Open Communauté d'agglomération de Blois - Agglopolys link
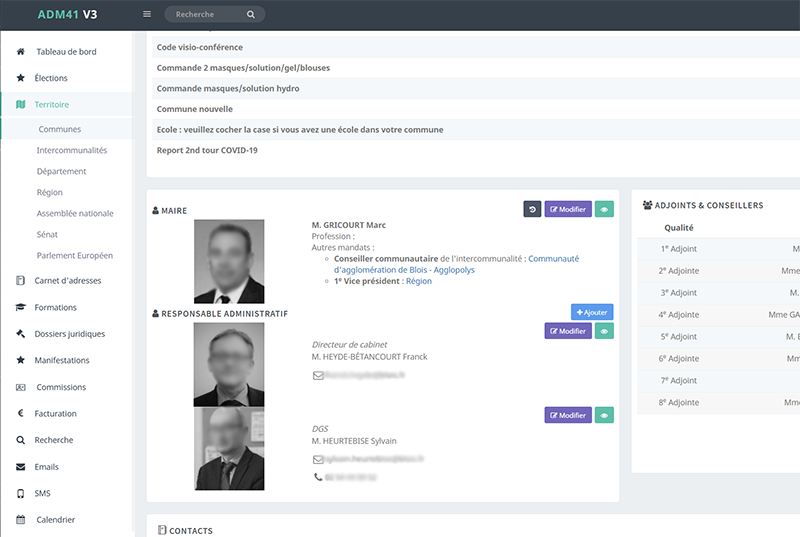Viewport: 800px width, 537px height. tap(456, 264)
